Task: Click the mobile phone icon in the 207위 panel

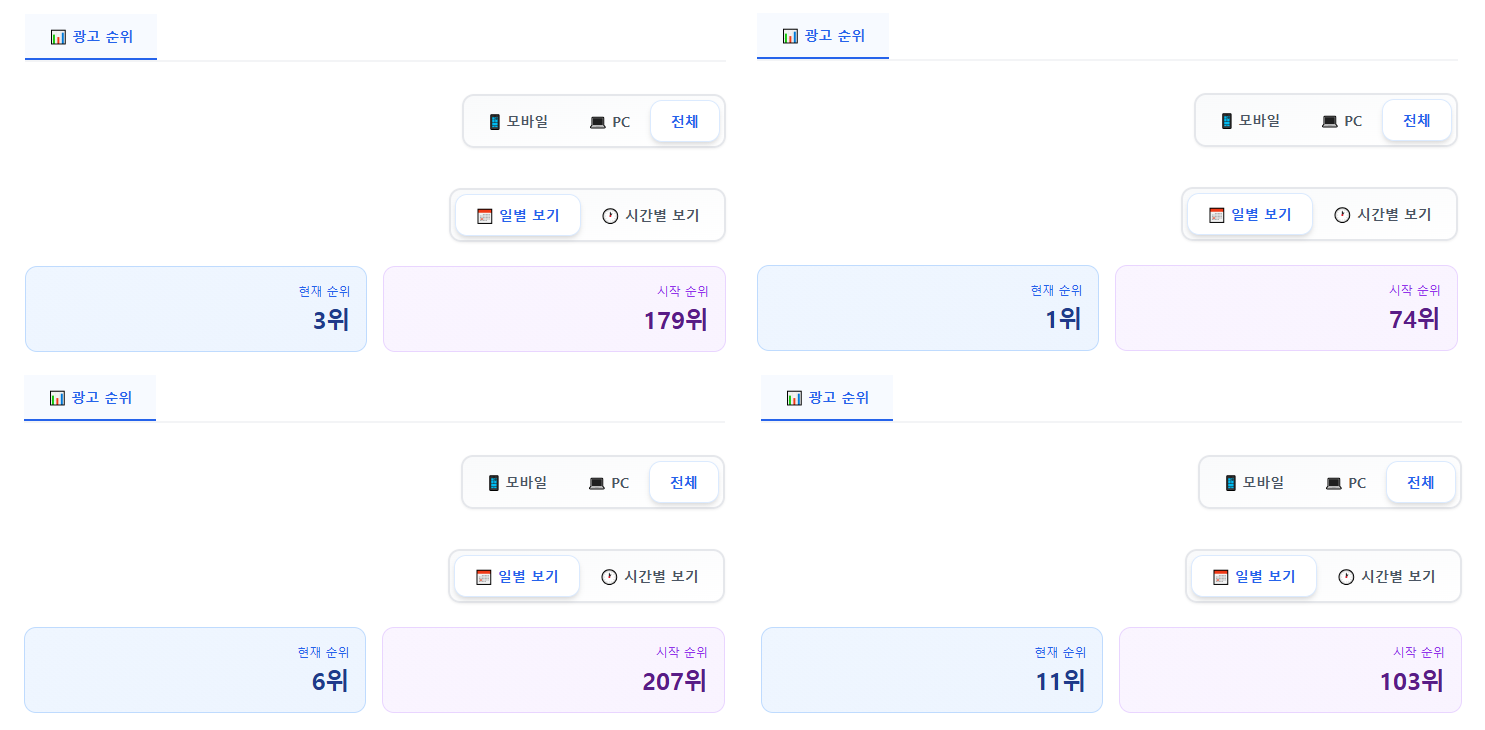Action: [493, 483]
